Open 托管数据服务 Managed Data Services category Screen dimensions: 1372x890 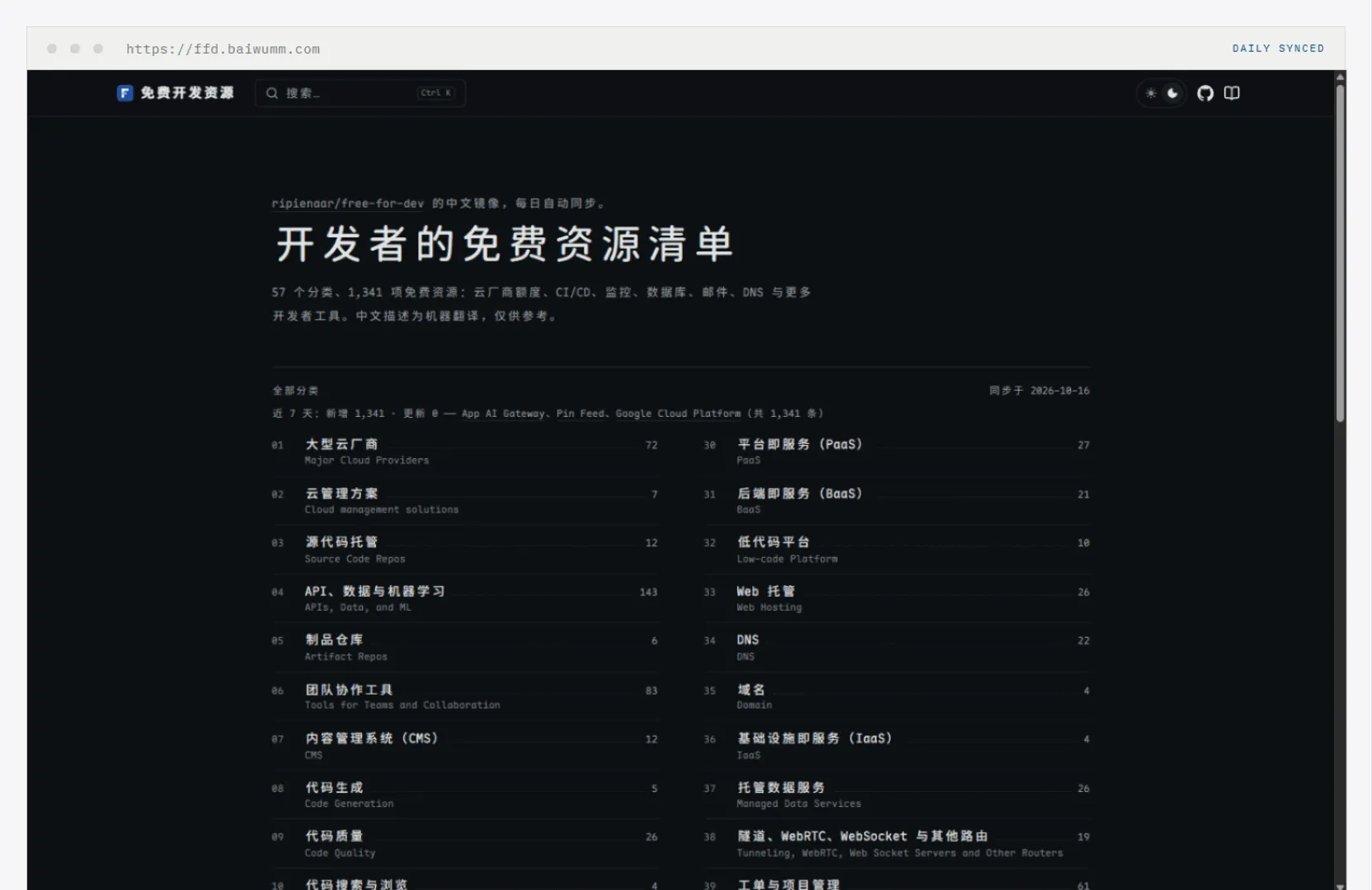pos(897,795)
